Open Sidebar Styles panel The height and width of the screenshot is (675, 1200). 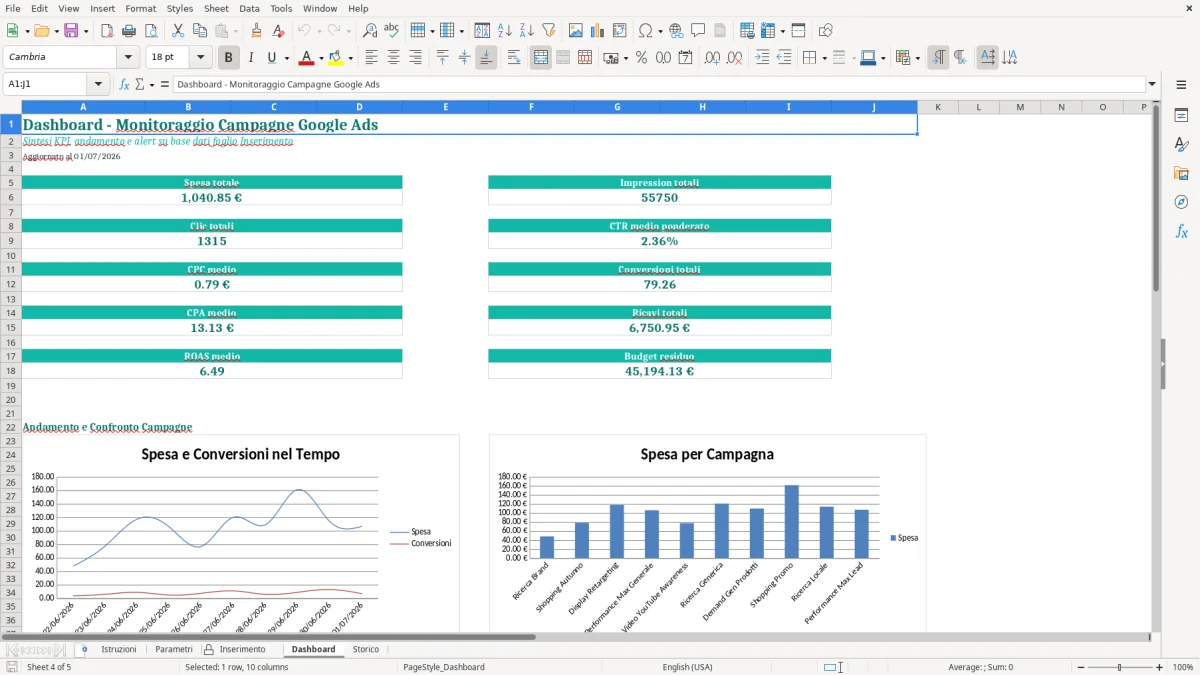tap(1181, 145)
